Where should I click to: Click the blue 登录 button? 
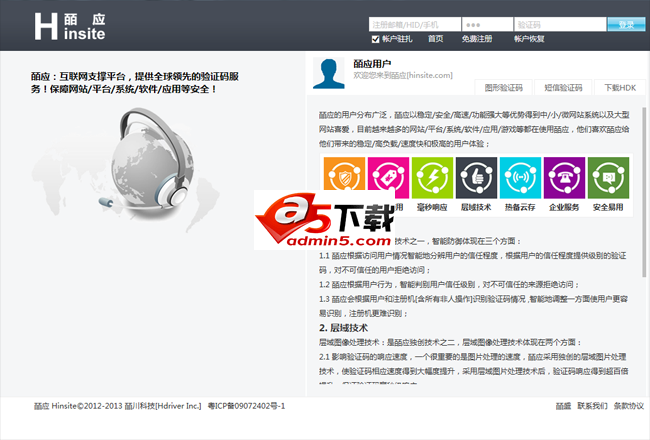pos(626,24)
